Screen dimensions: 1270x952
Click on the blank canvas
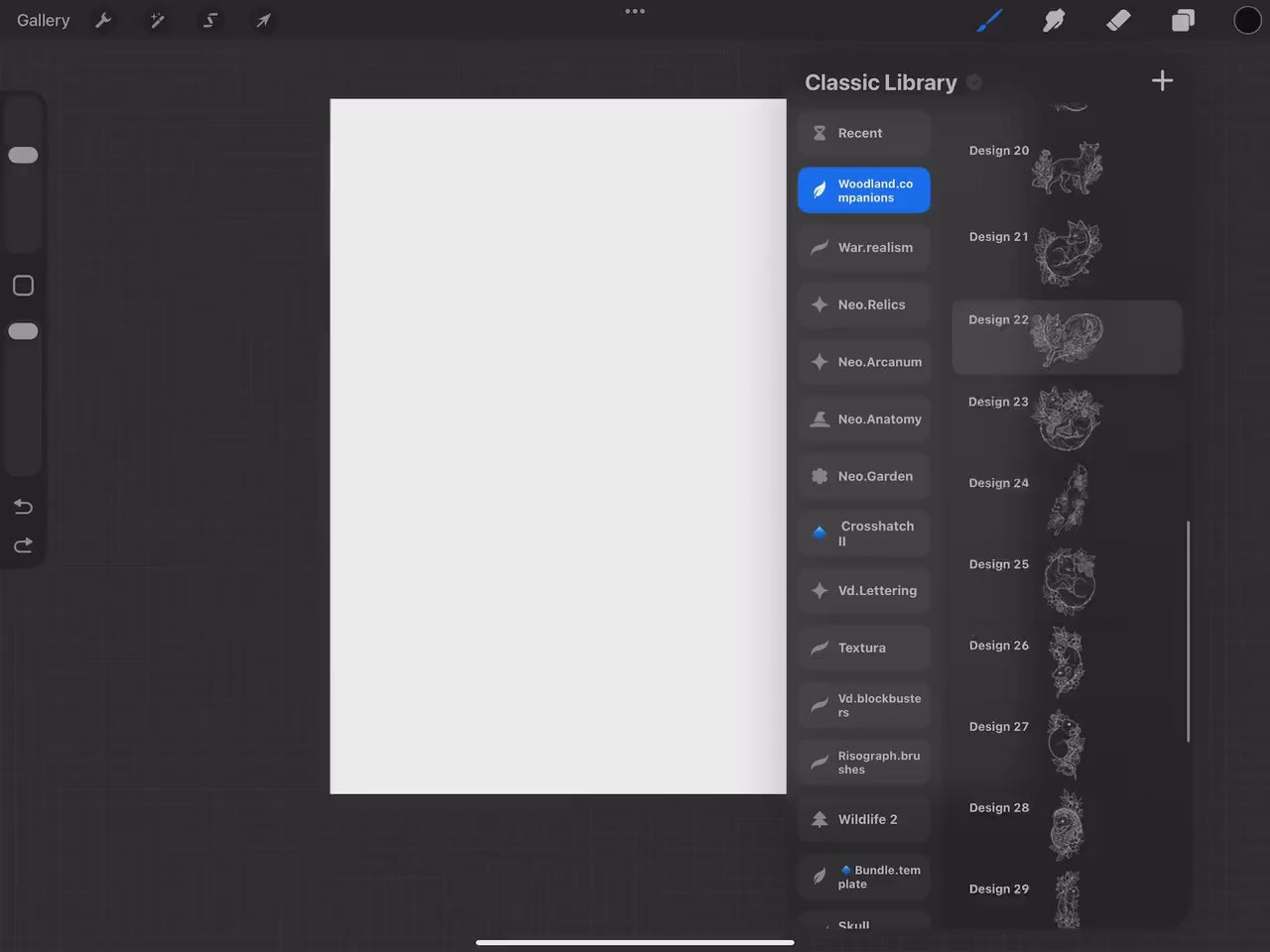click(558, 446)
